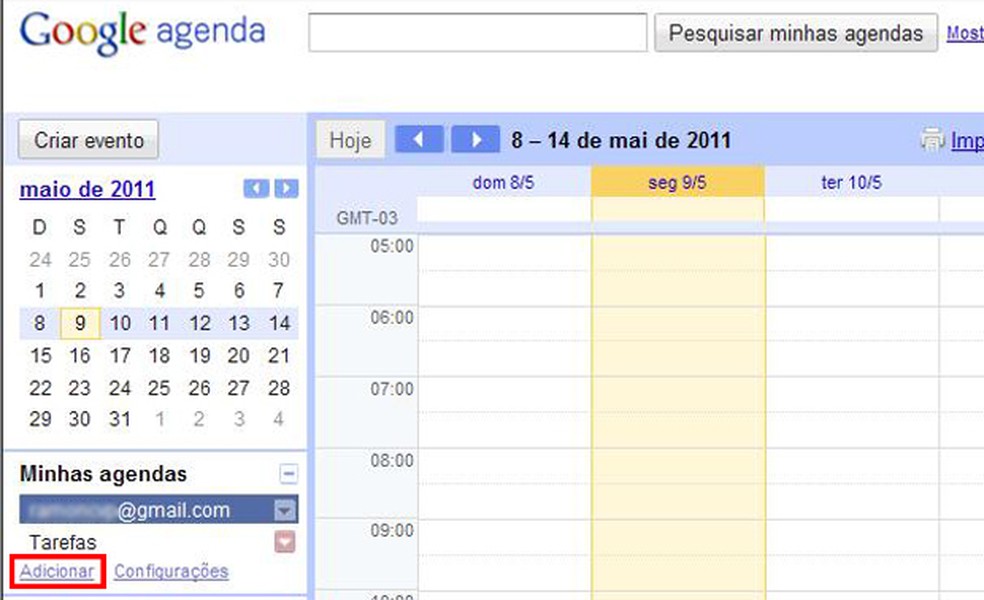Click the calendar search input field
Viewport: 984px width, 600px height.
pos(478,33)
